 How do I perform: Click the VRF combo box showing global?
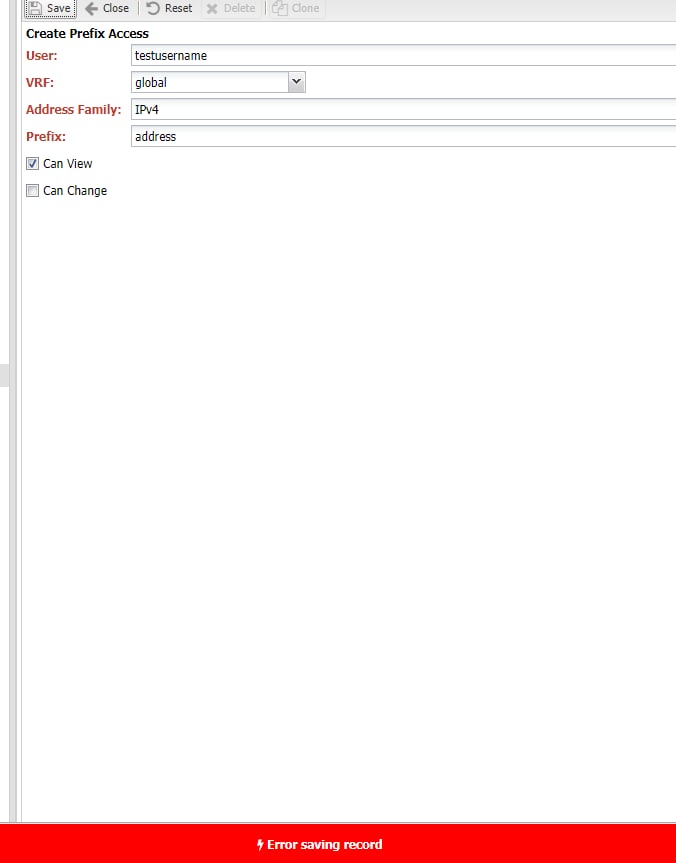(x=218, y=82)
